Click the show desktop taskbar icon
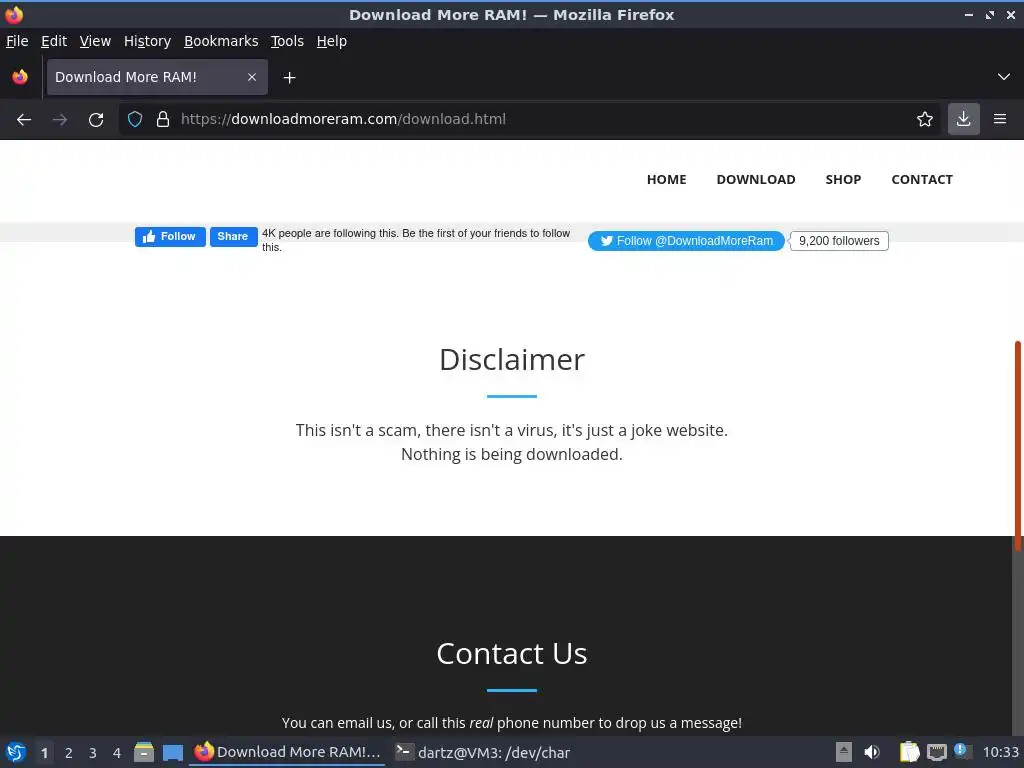Screen dimensions: 1024x768 point(173,752)
